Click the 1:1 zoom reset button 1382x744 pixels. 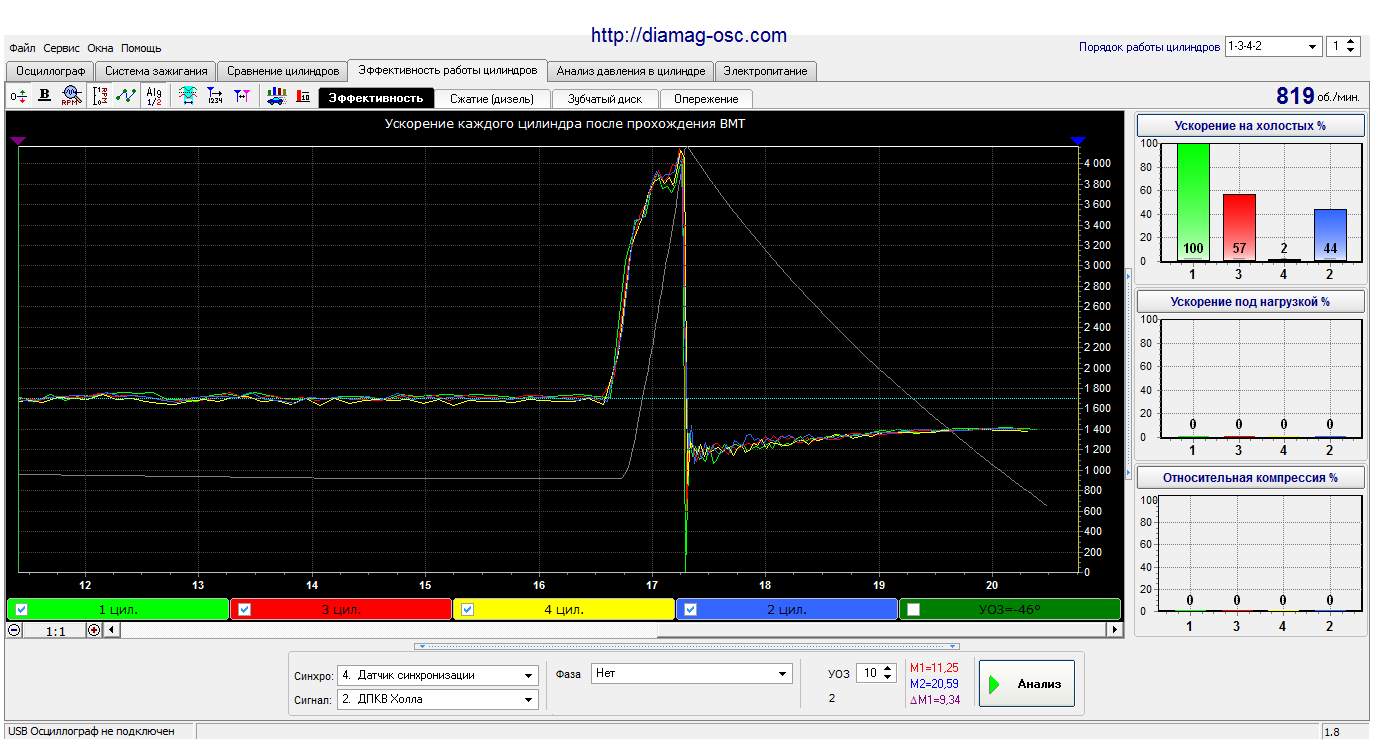pyautogui.click(x=54, y=630)
